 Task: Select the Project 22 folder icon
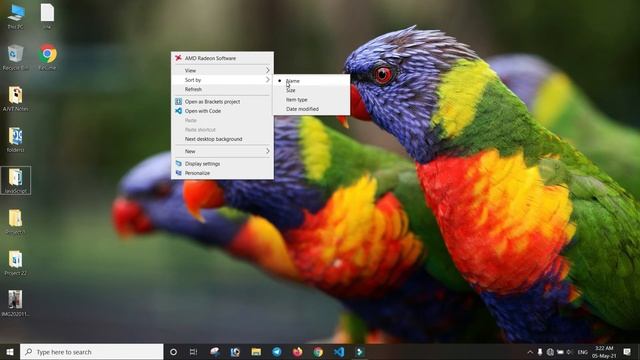coord(16,263)
